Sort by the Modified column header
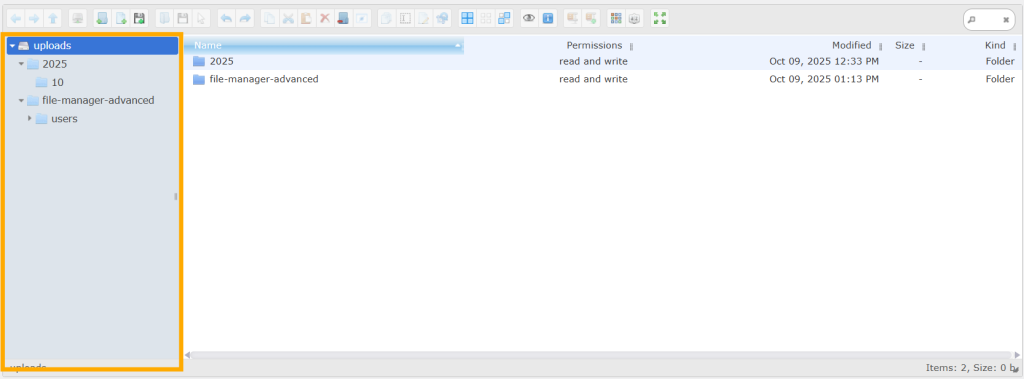 pos(852,46)
